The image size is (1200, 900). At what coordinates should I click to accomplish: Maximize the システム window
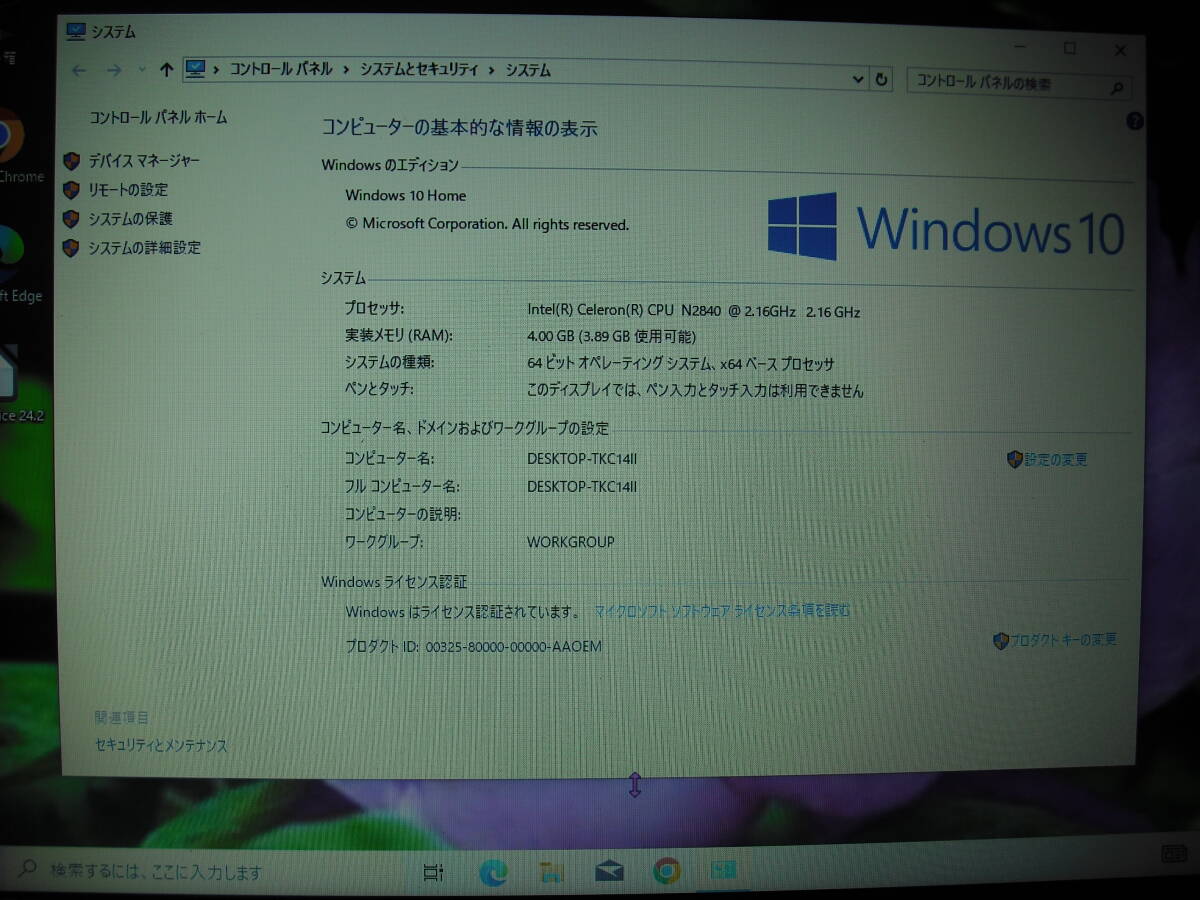[1069, 48]
